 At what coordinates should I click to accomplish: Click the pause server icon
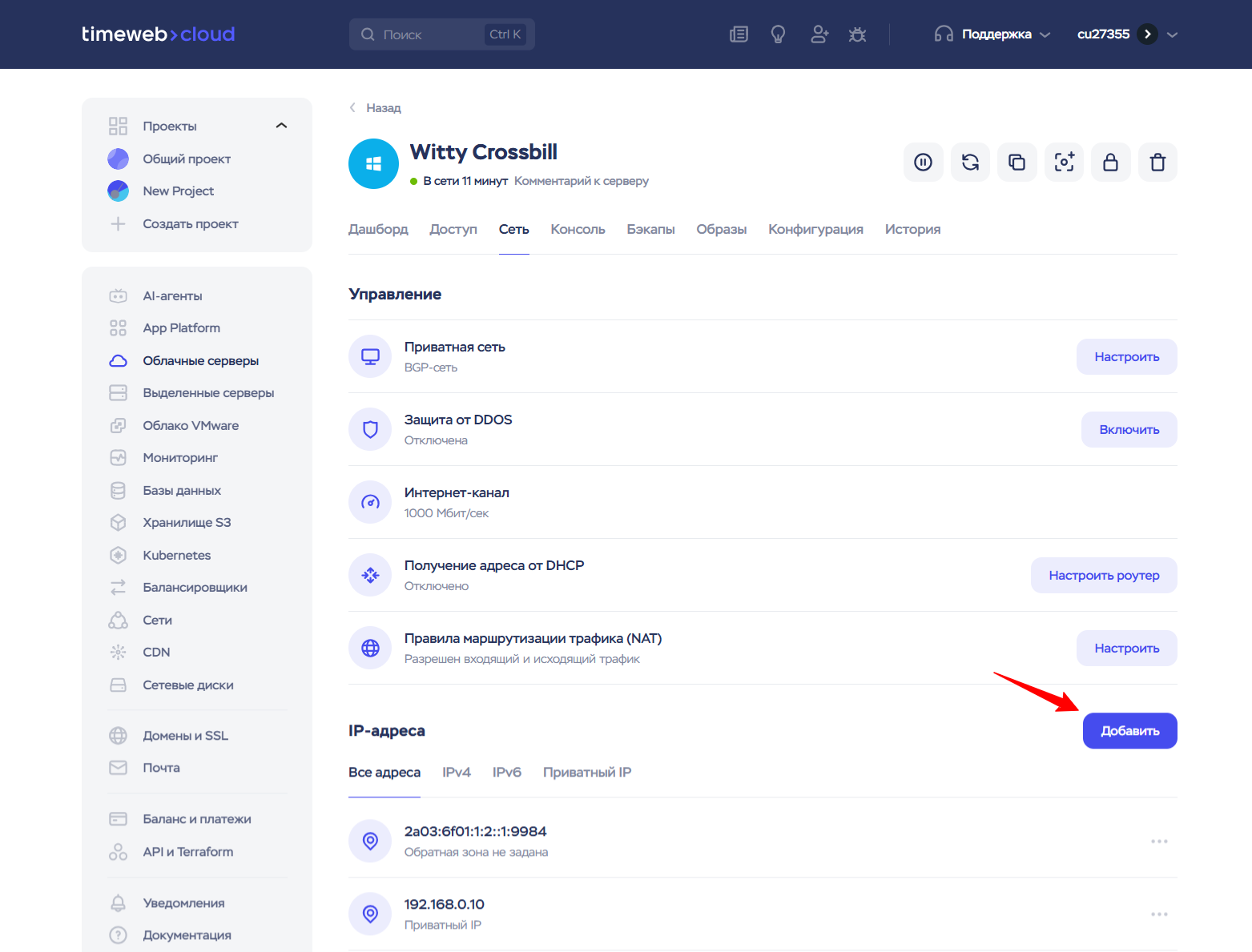pos(923,163)
